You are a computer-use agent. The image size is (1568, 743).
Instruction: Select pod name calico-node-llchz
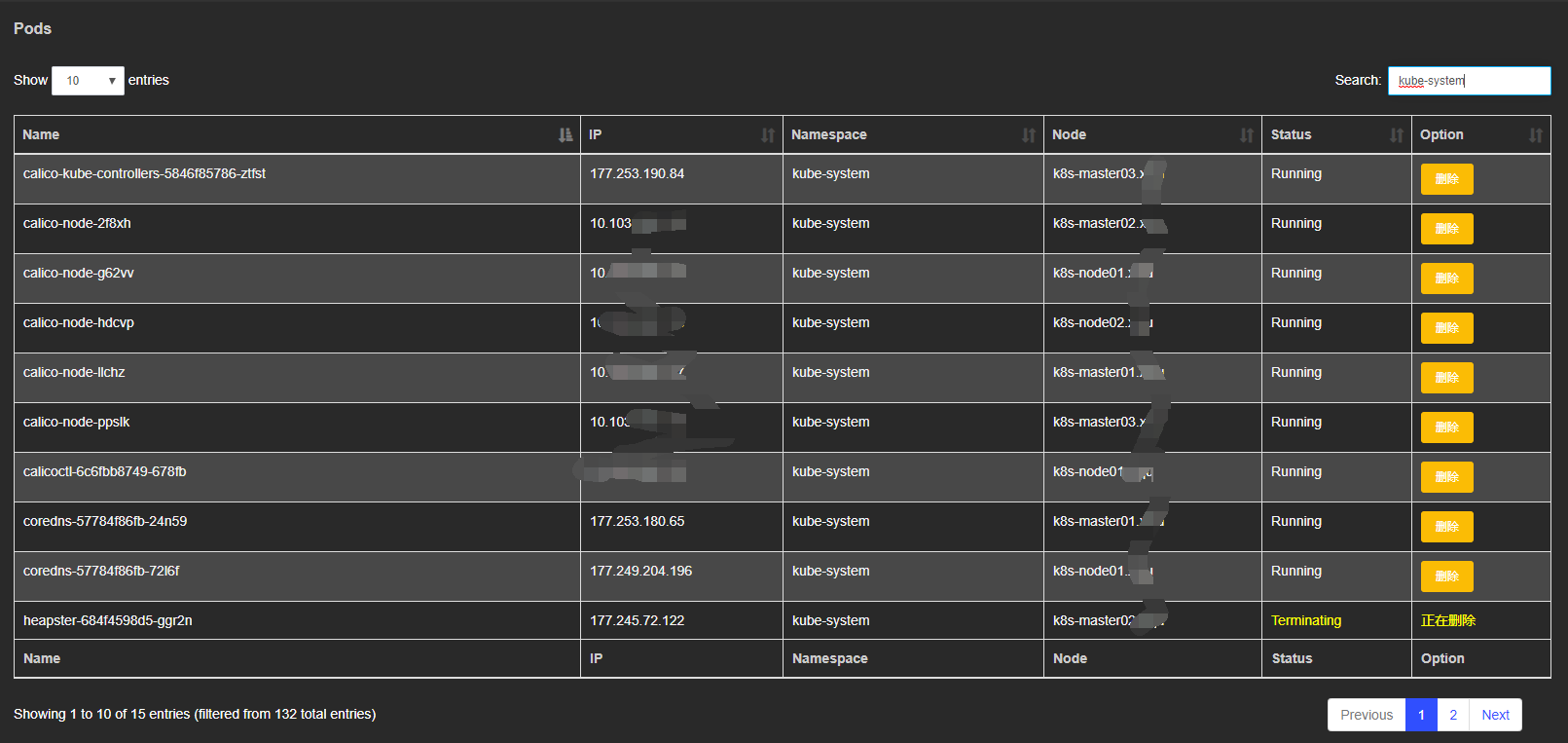(x=74, y=372)
